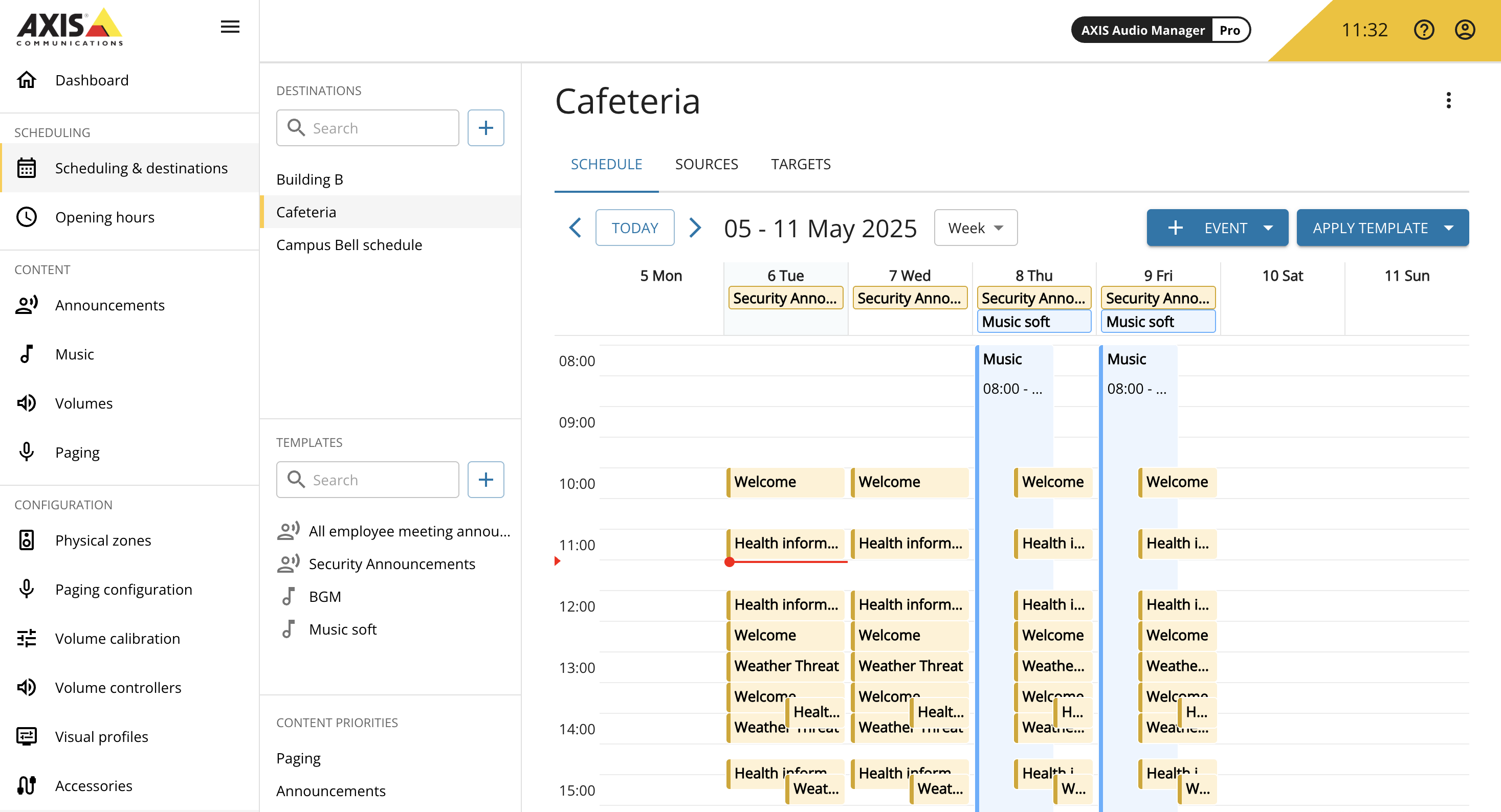Select the Cafeteria destination

tap(390, 212)
